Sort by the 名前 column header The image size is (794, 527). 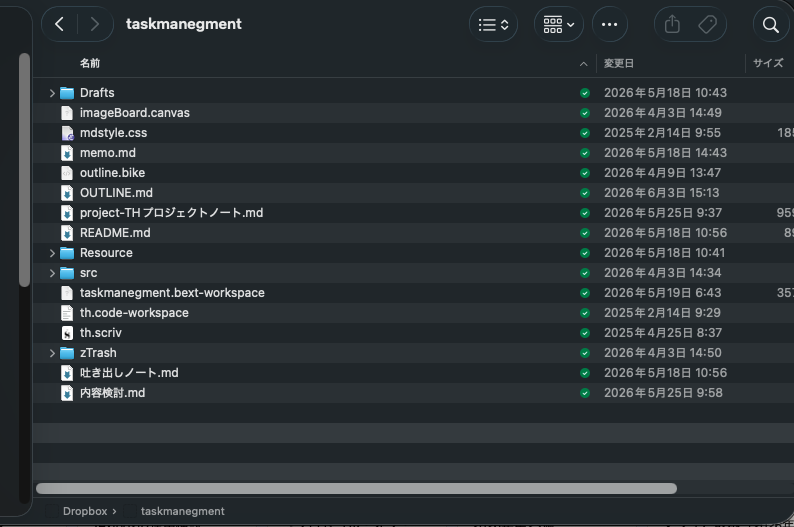point(90,63)
